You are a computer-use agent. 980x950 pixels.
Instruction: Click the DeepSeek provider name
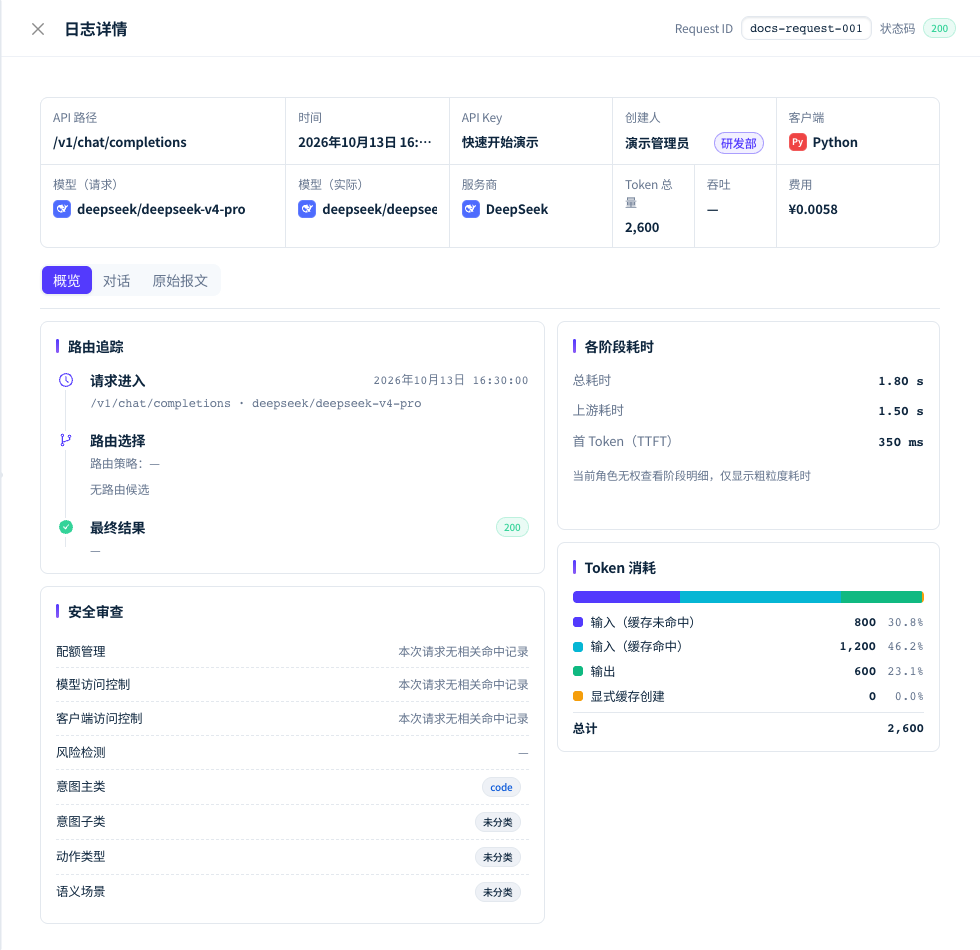coord(517,209)
